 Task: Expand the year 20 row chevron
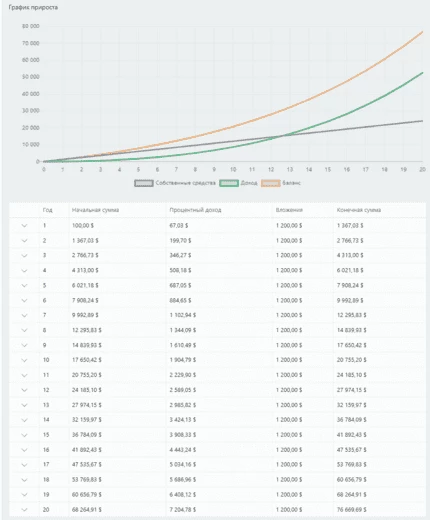click(24, 509)
